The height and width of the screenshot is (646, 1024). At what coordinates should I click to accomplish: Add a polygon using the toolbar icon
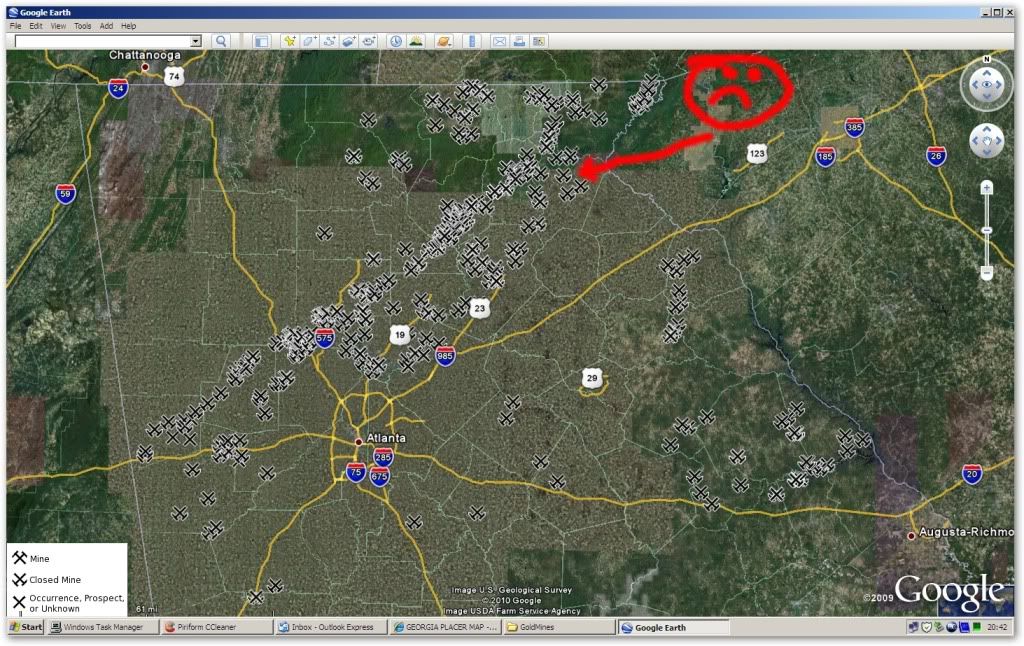(x=310, y=41)
